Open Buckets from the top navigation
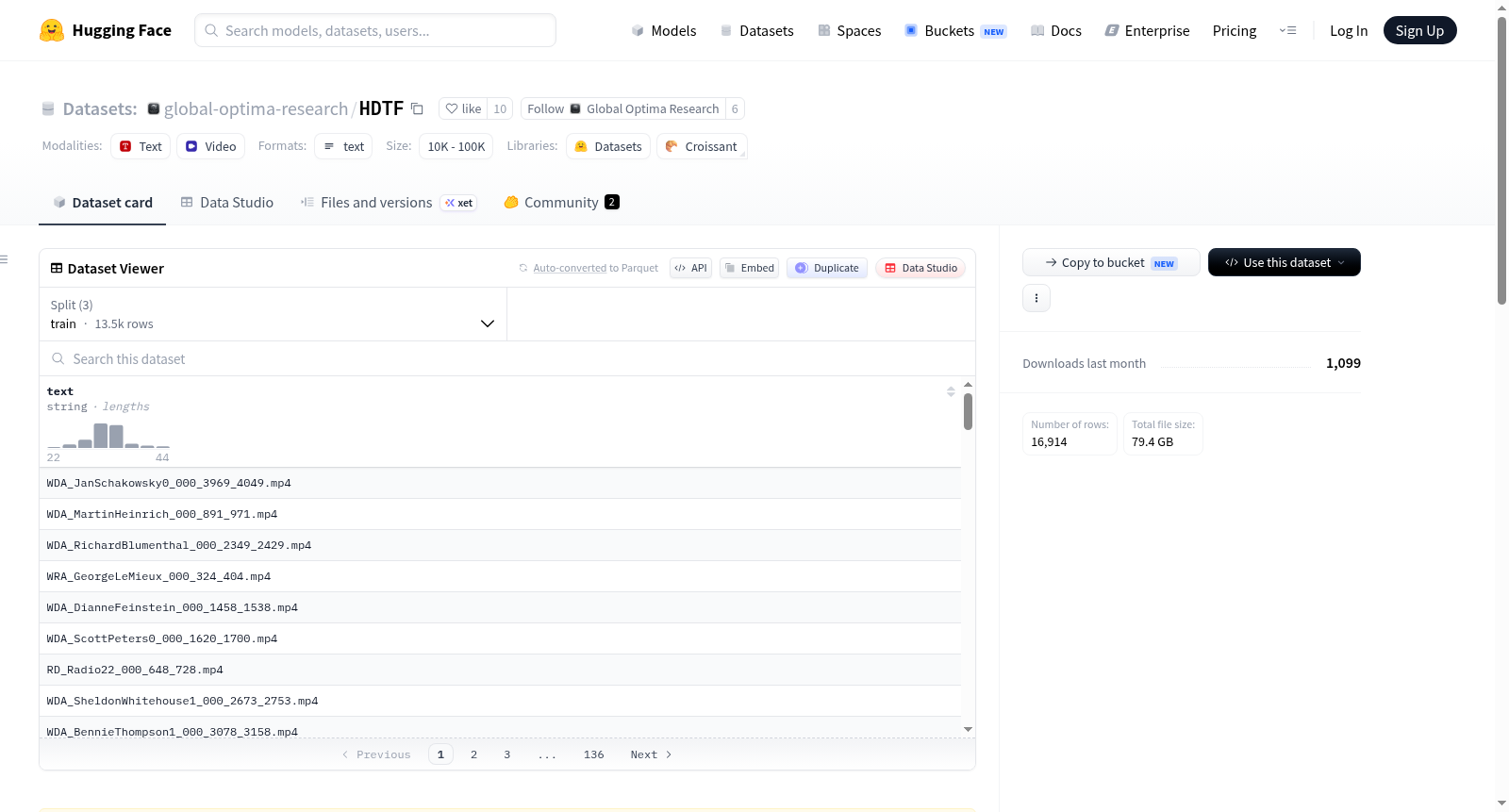The height and width of the screenshot is (812, 1509). click(x=955, y=30)
